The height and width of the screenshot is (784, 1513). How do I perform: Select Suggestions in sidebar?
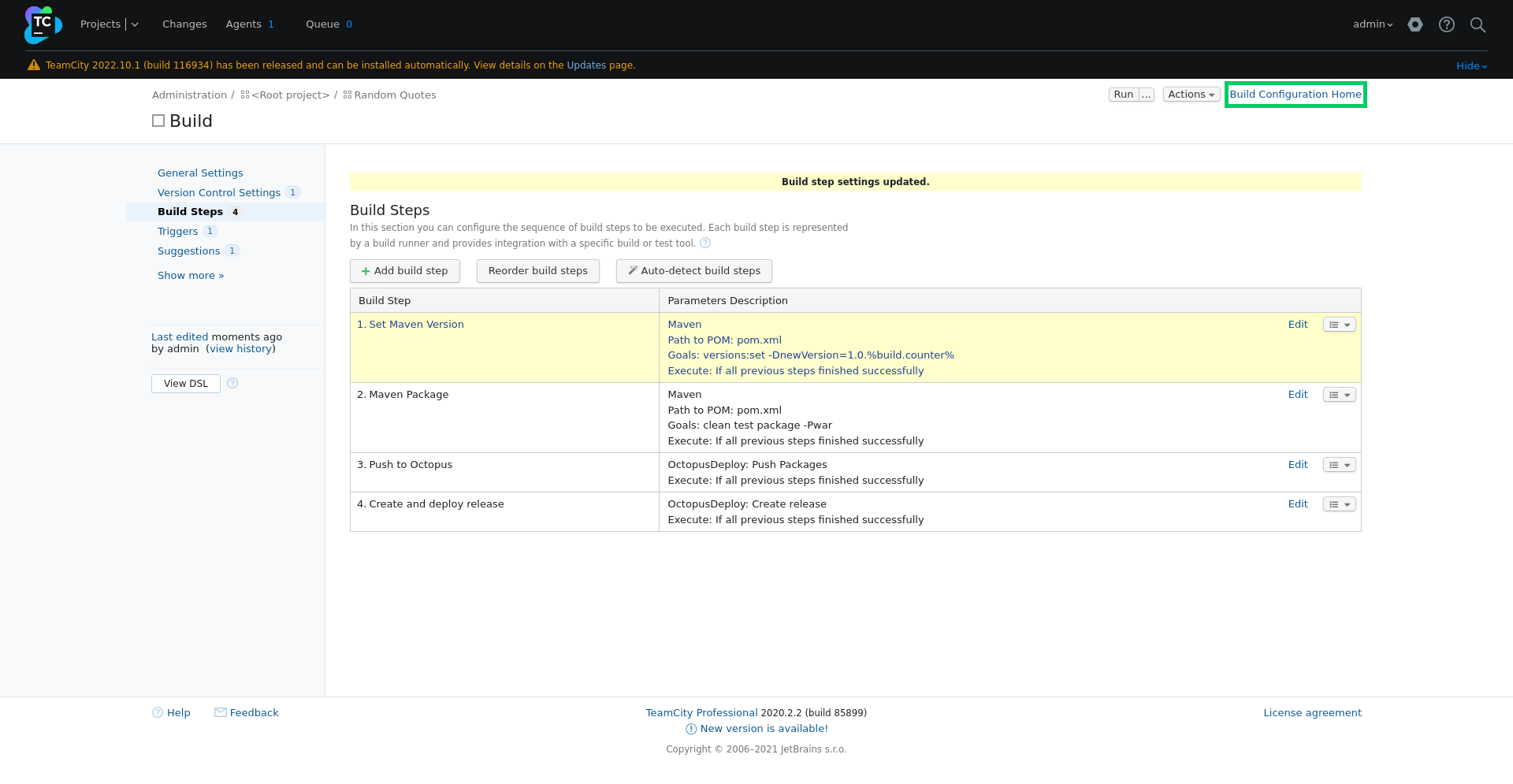click(188, 251)
